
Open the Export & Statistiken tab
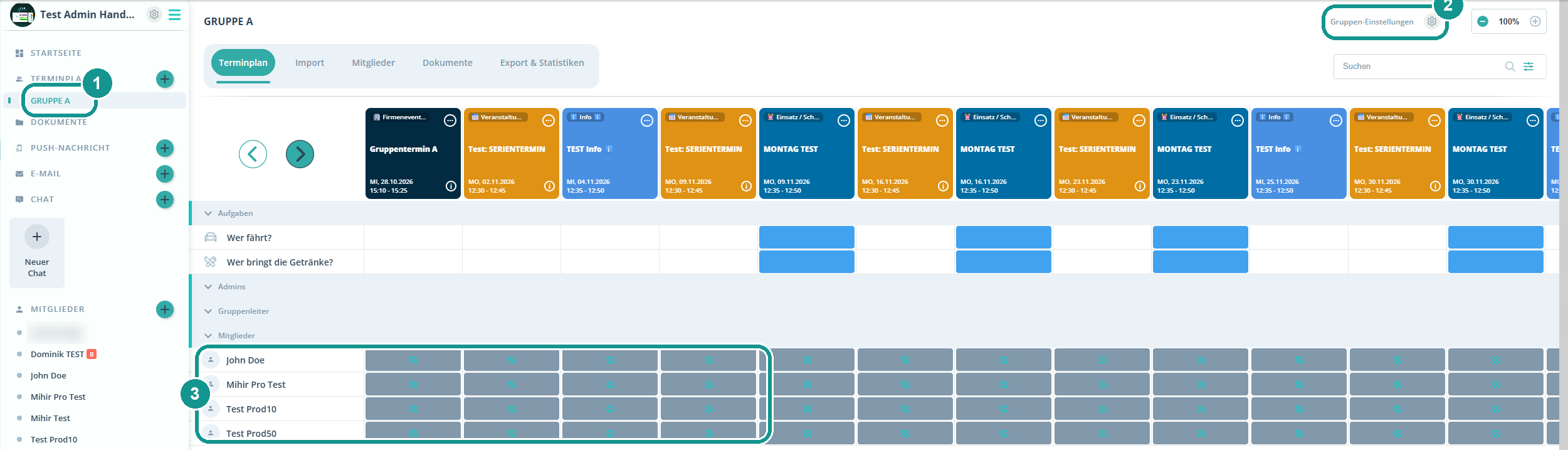click(542, 63)
